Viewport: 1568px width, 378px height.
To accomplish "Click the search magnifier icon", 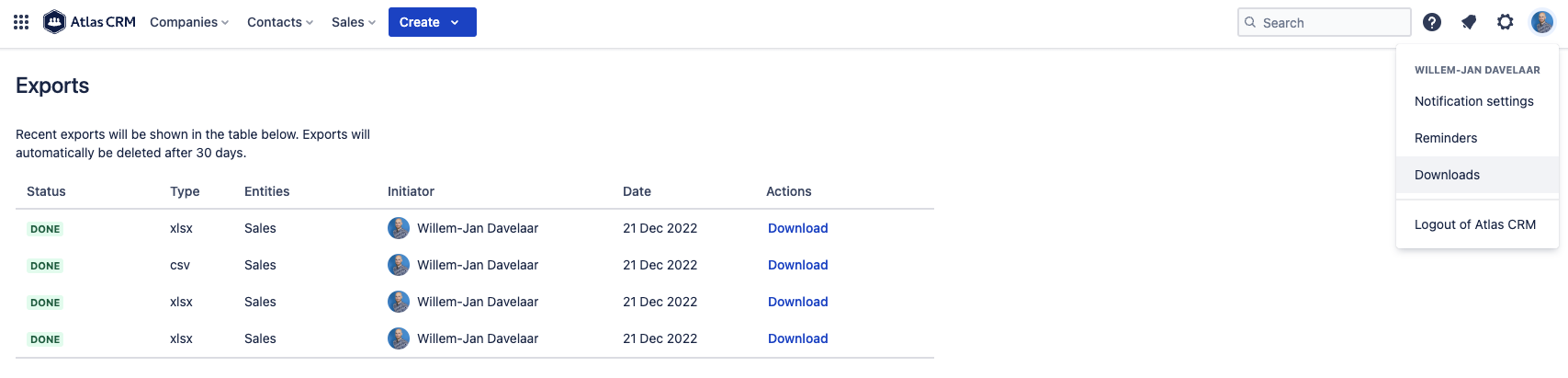I will coord(1250,22).
